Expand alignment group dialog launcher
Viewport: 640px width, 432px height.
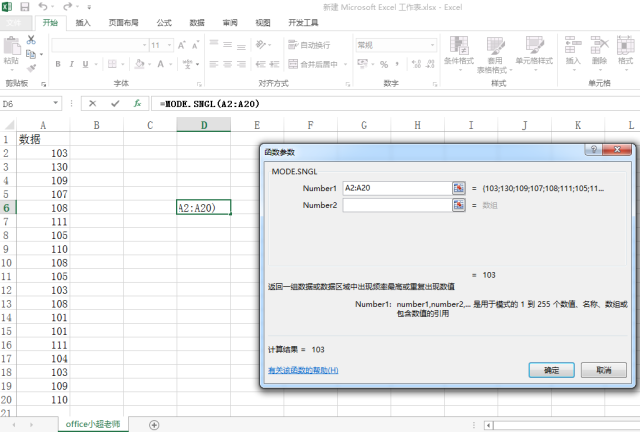[x=348, y=84]
